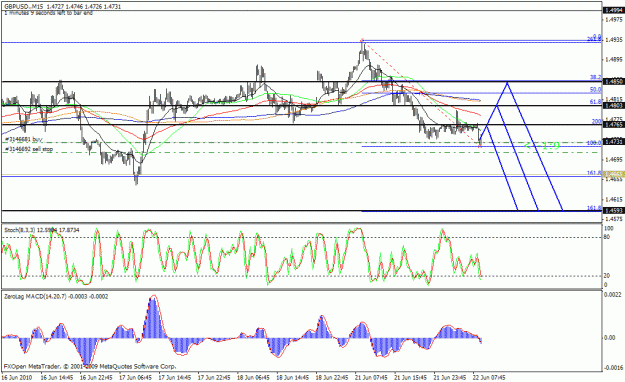Select the highlighted 1.4850 price level tag

coord(613,81)
